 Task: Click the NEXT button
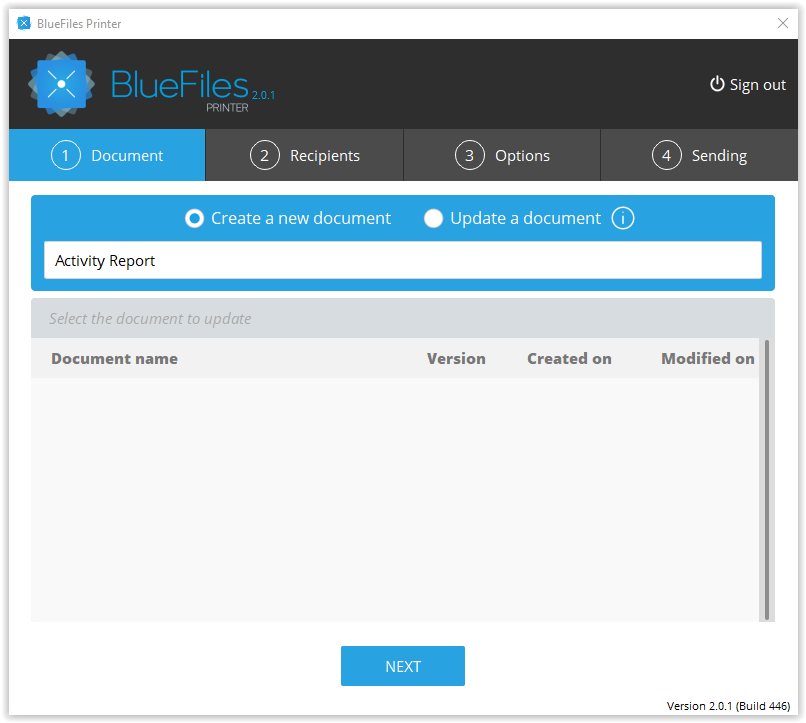[x=403, y=666]
